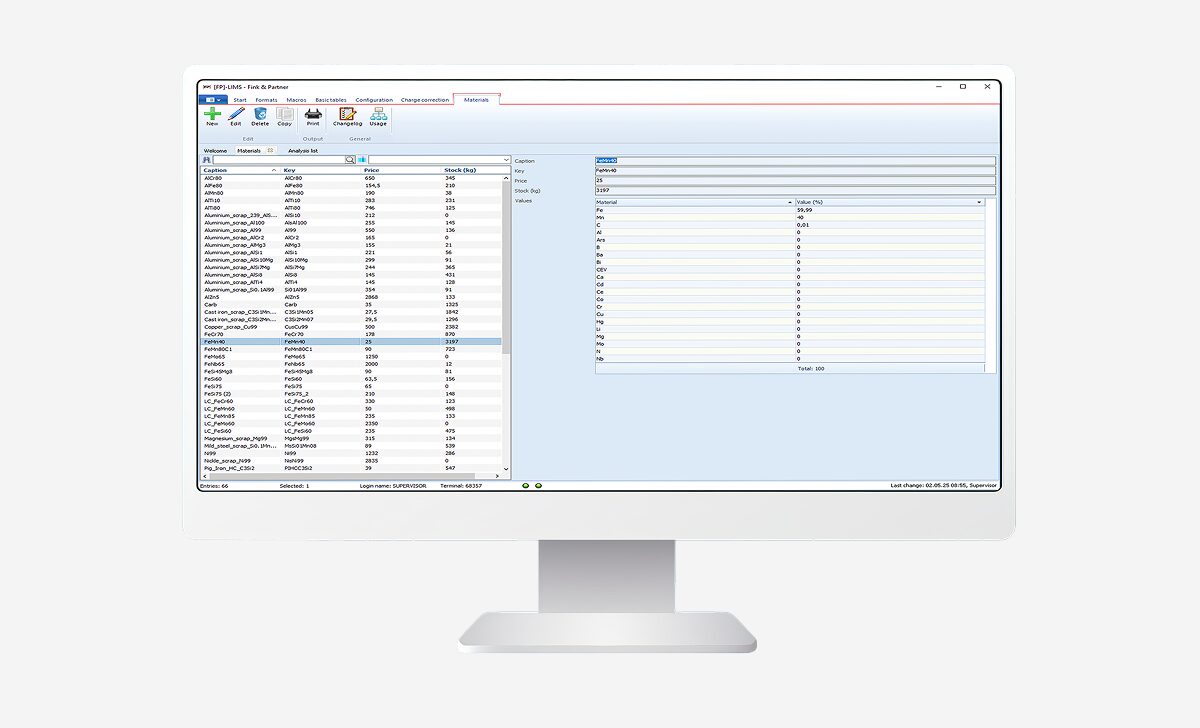Screen dimensions: 1200x728
Task: Click the magnifier search icon
Action: pyautogui.click(x=350, y=160)
